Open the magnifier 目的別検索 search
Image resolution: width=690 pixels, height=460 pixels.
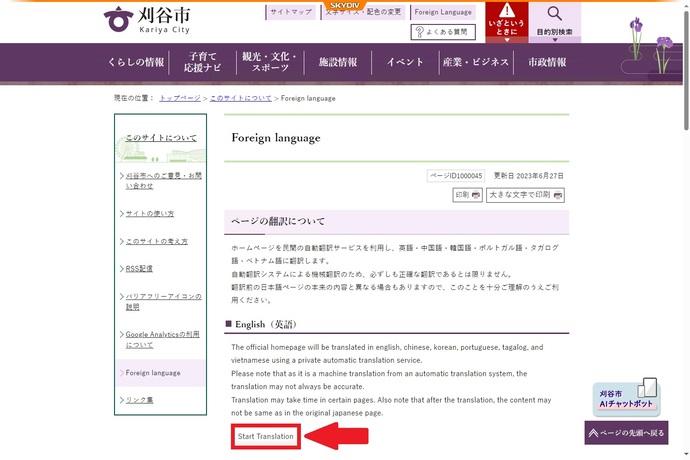click(554, 22)
